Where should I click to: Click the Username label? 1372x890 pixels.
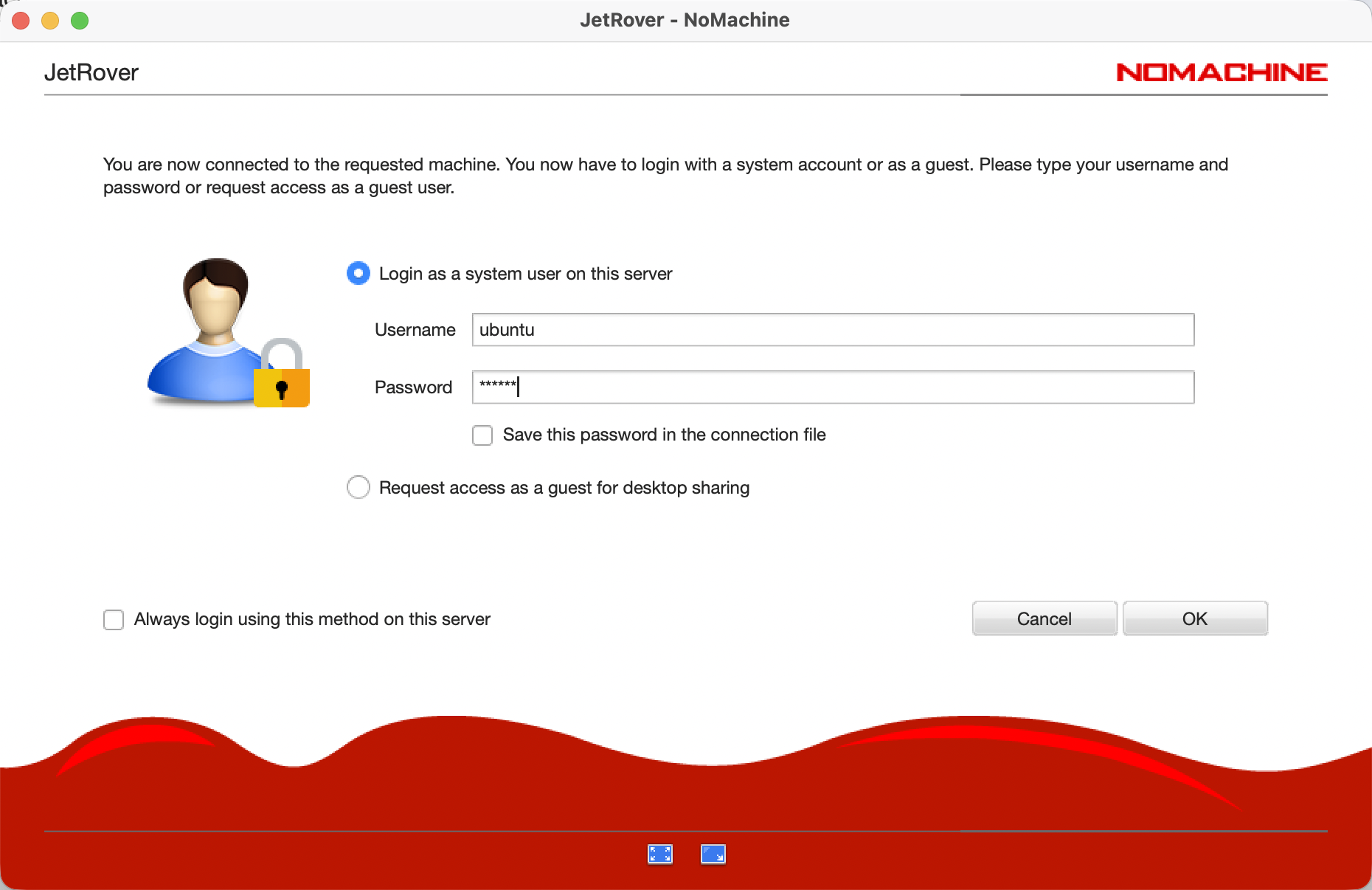[x=415, y=330]
